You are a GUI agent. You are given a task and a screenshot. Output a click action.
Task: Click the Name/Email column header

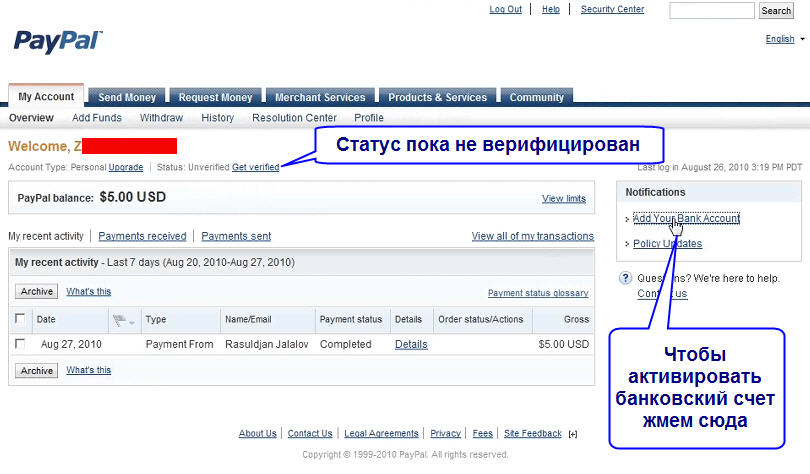248,319
